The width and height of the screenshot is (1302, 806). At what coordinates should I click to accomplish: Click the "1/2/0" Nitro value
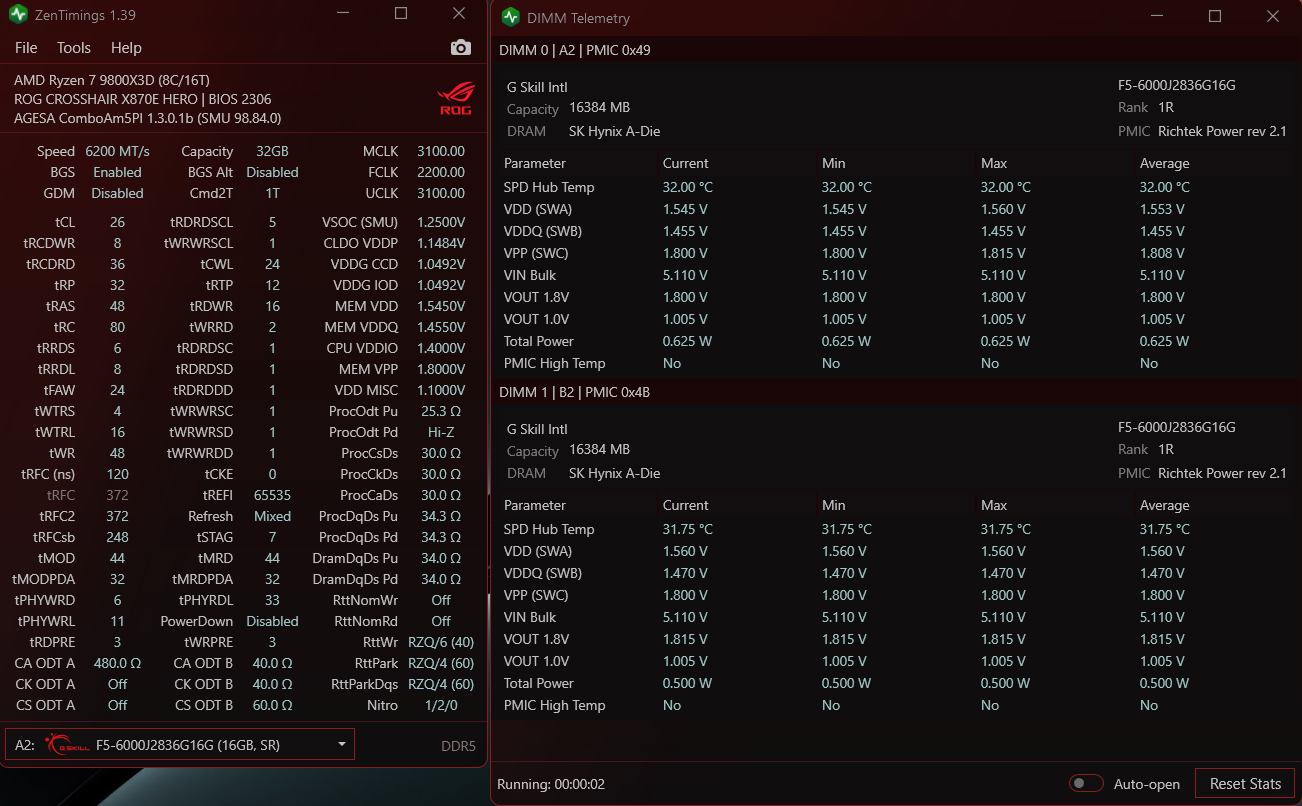click(x=441, y=705)
